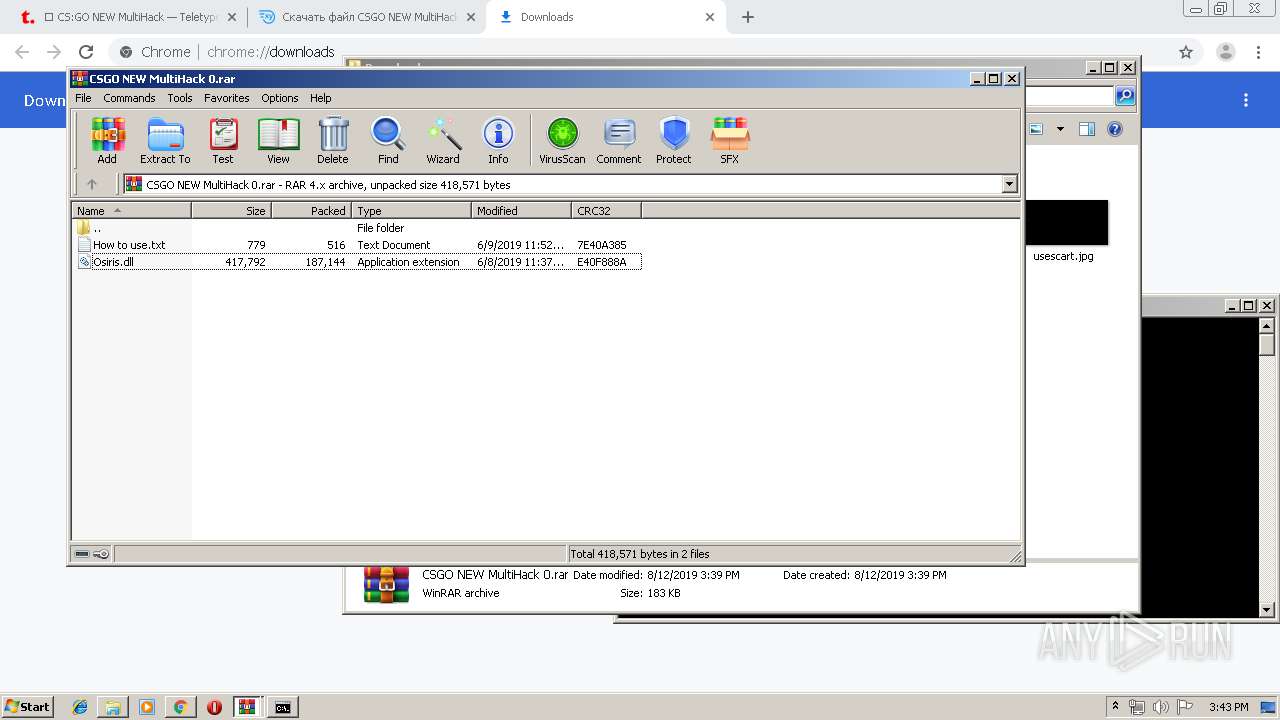Run VirusScan from the toolbar
This screenshot has width=1280, height=720.
tap(562, 140)
